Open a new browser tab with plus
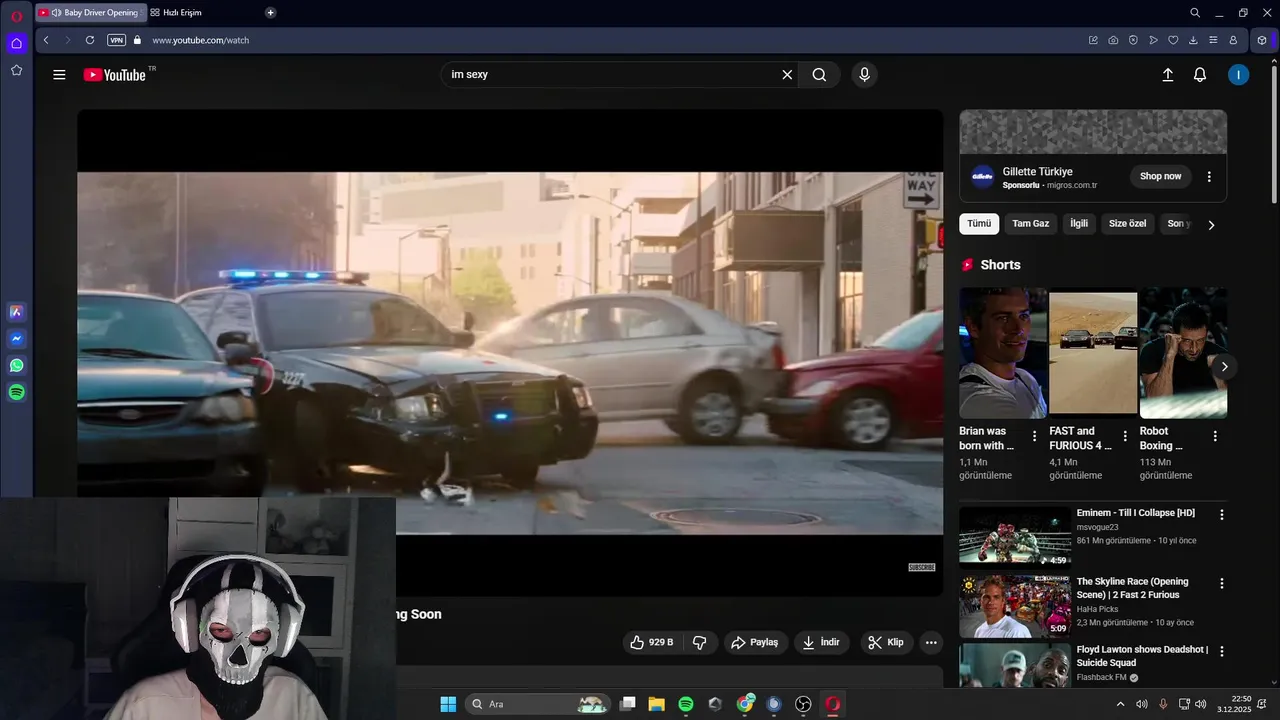 [x=270, y=12]
